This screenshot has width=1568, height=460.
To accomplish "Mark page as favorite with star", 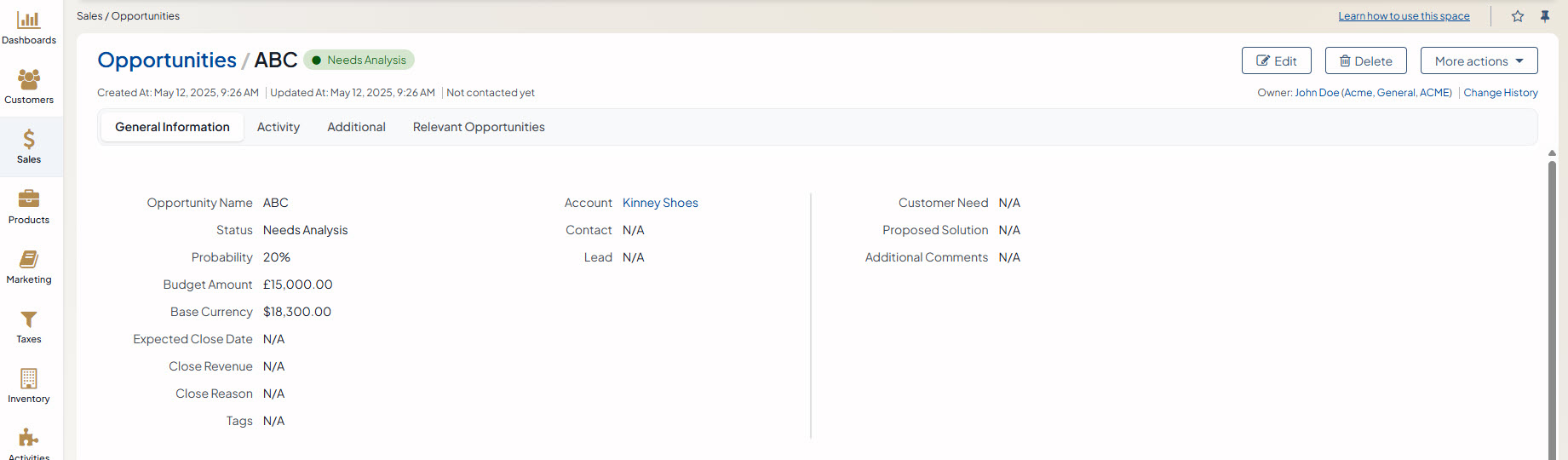I will pyautogui.click(x=1518, y=16).
